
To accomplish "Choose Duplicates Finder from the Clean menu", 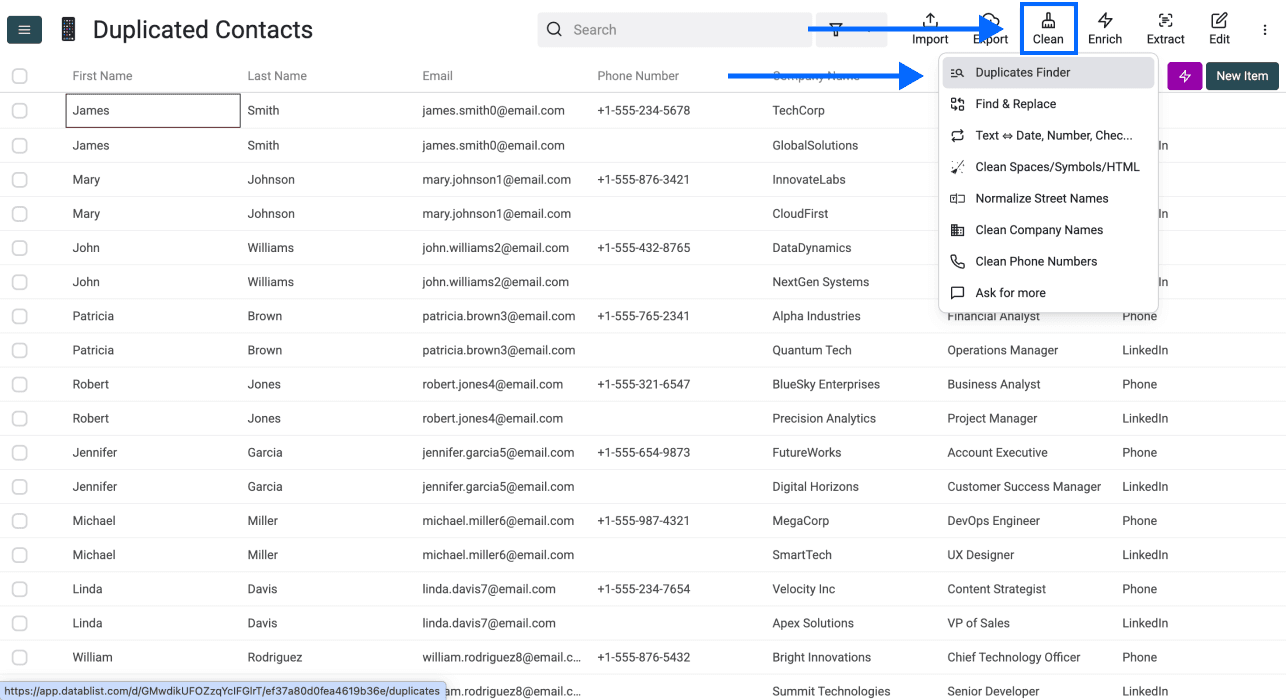I will 1022,72.
